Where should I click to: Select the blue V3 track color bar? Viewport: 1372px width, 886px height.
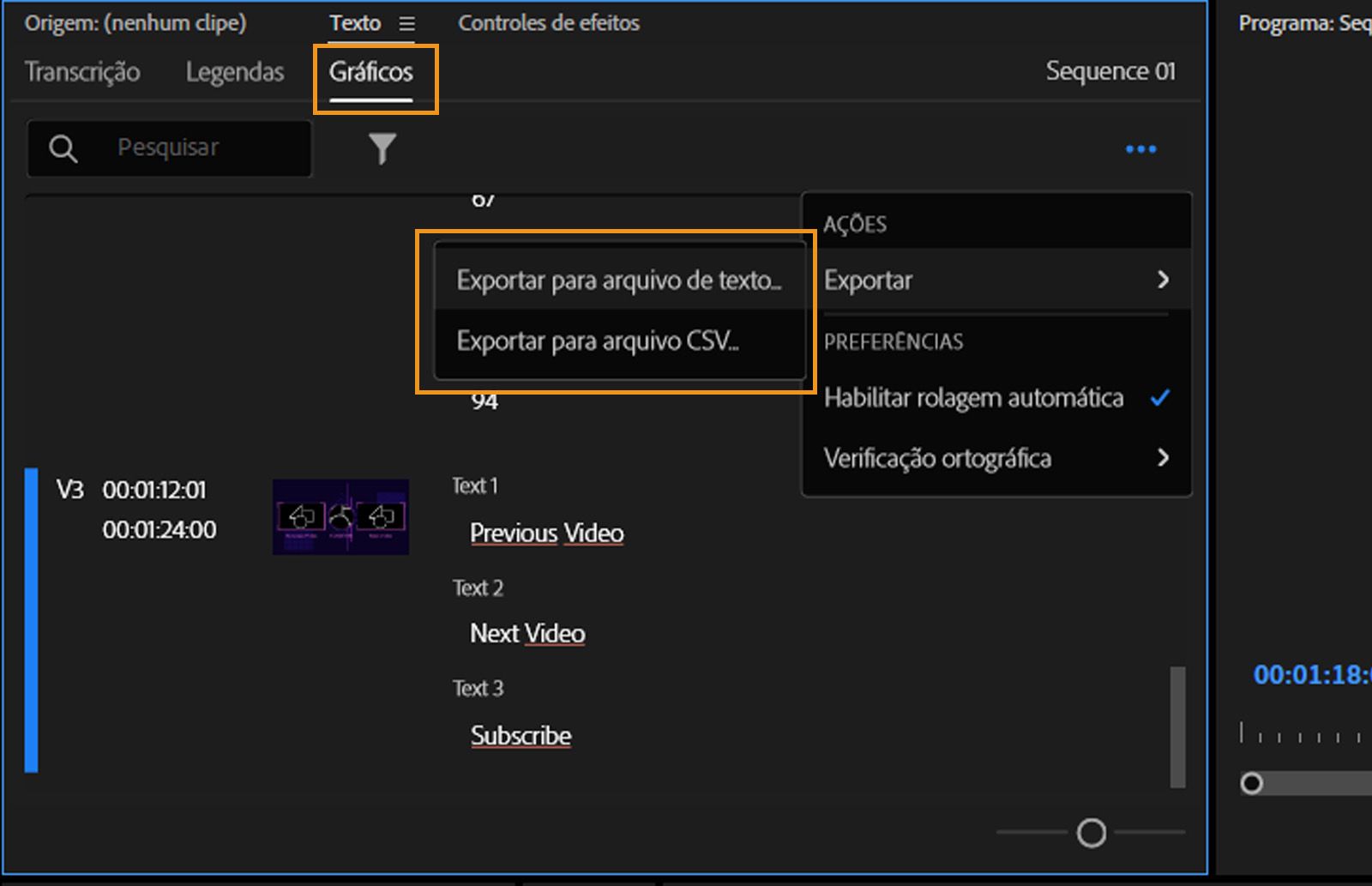pos(33,618)
